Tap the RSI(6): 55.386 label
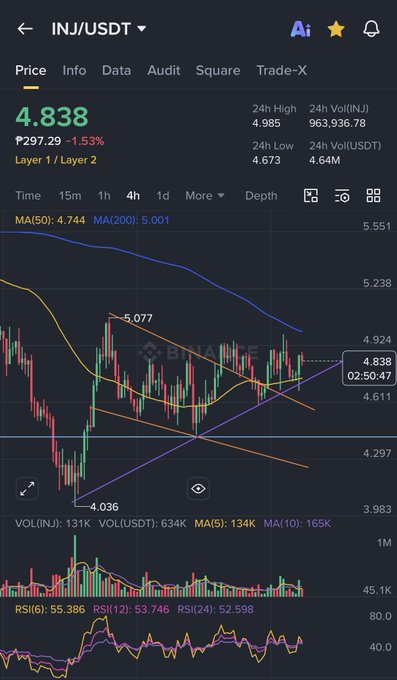 tap(50, 609)
